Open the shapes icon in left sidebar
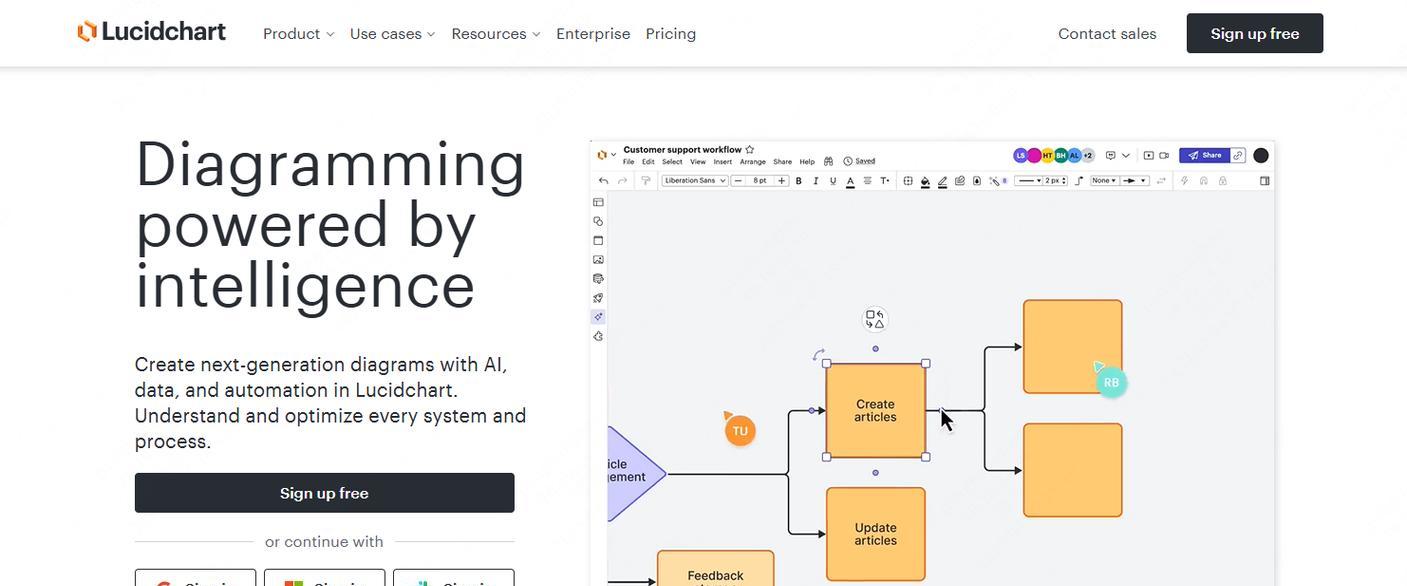The image size is (1407, 586). pyautogui.click(x=598, y=221)
